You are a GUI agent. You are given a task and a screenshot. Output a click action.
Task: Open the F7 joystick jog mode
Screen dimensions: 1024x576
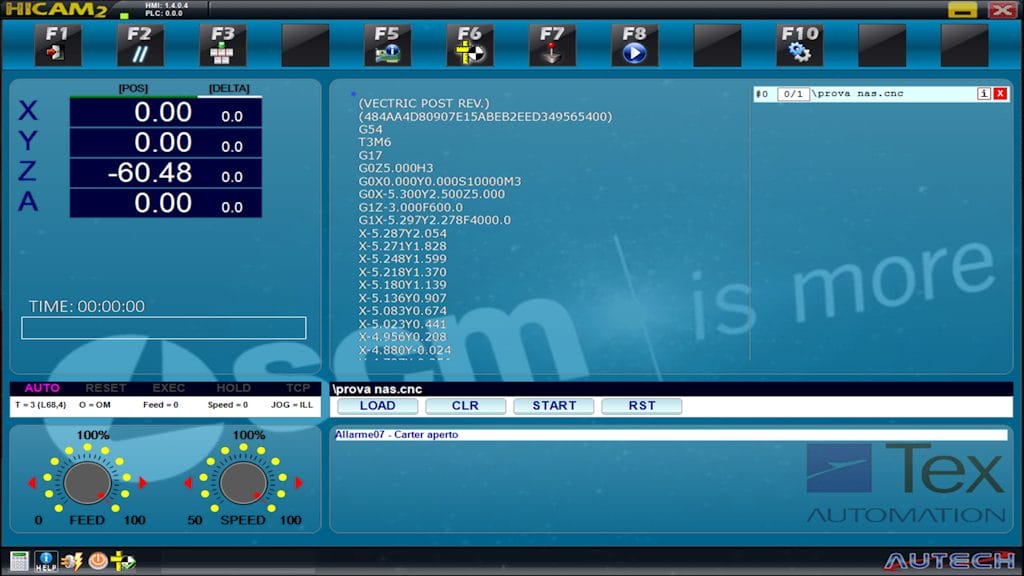point(552,45)
